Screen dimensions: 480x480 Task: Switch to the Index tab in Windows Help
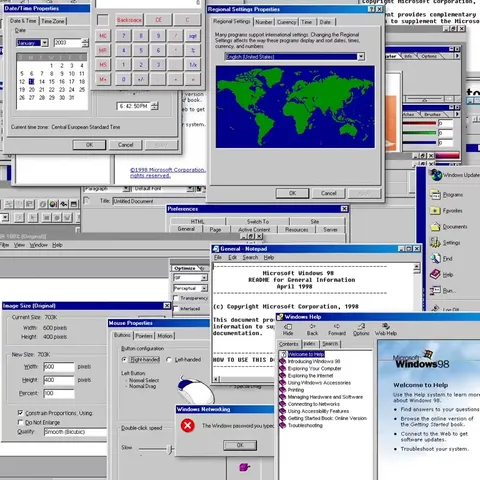click(x=310, y=344)
